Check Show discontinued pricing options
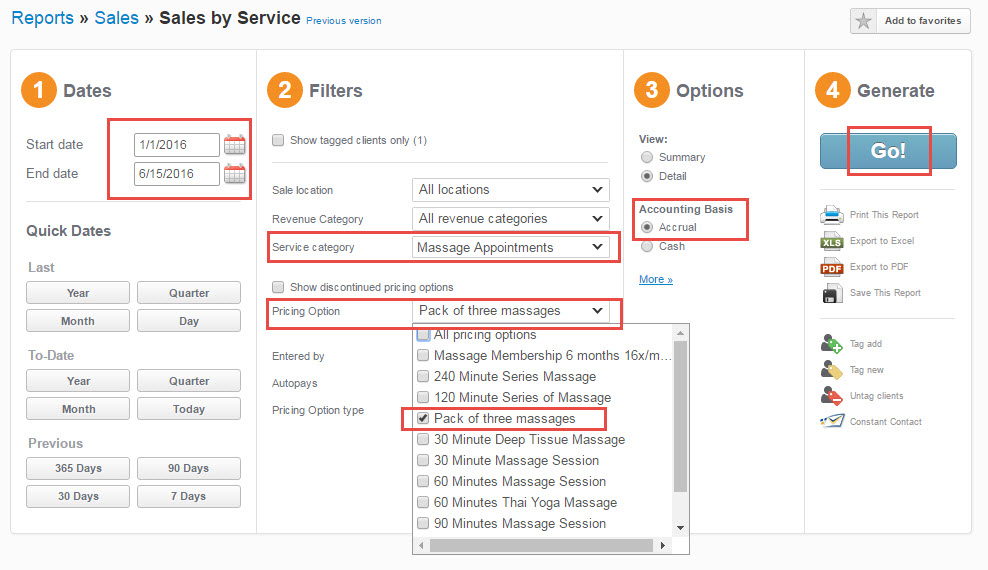Image resolution: width=988 pixels, height=570 pixels. tap(278, 287)
